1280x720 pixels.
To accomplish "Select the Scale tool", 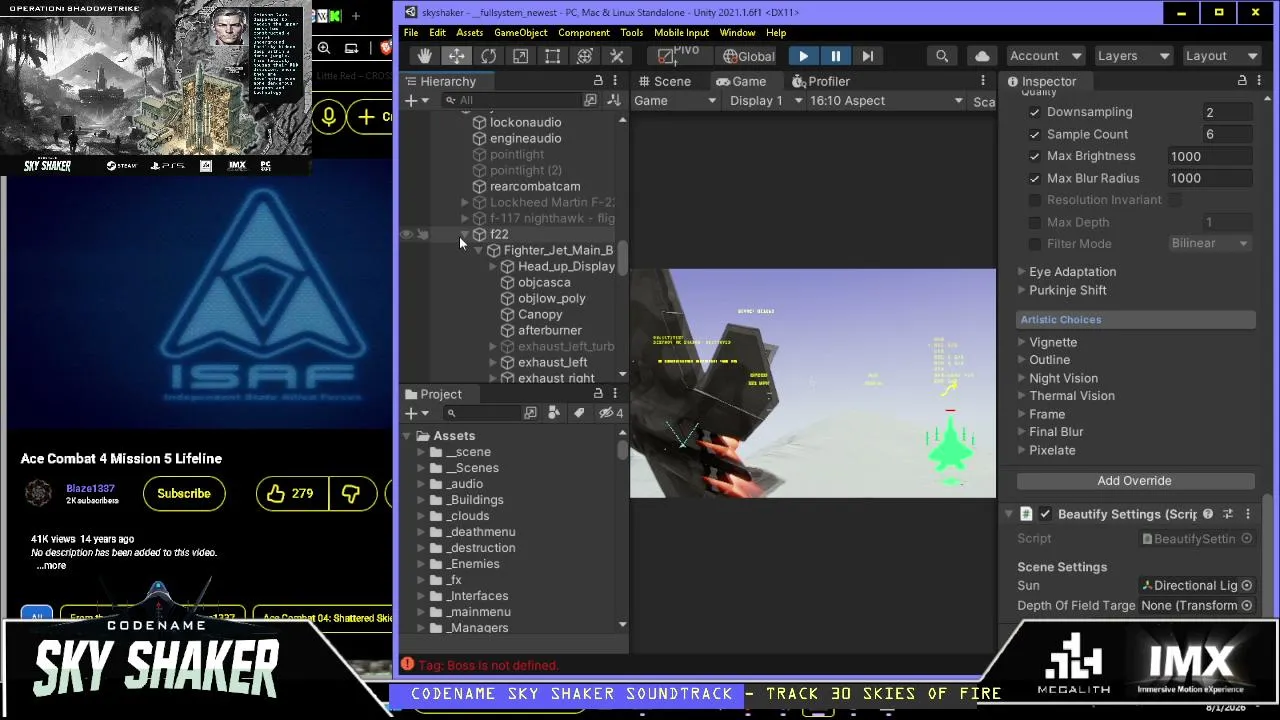I will [520, 56].
